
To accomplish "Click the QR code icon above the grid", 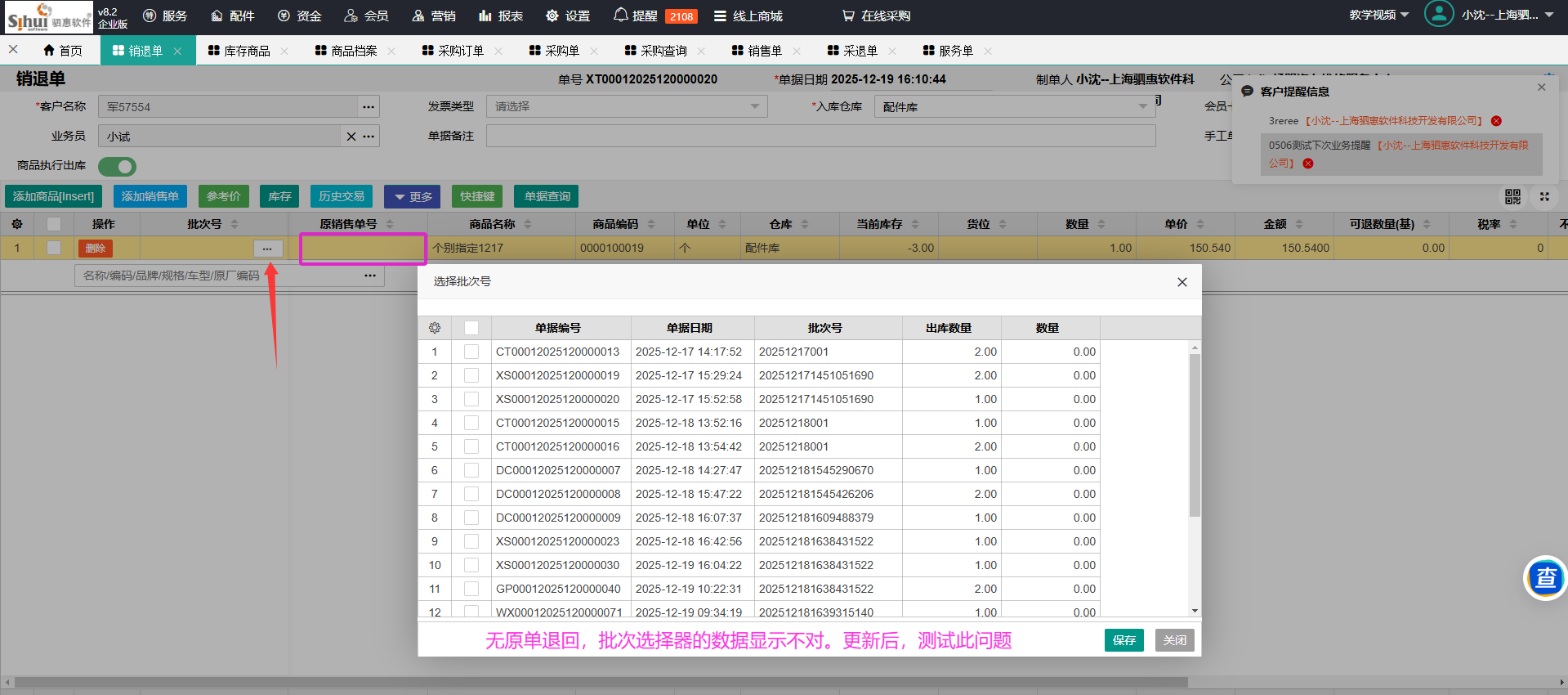I will pyautogui.click(x=1512, y=197).
